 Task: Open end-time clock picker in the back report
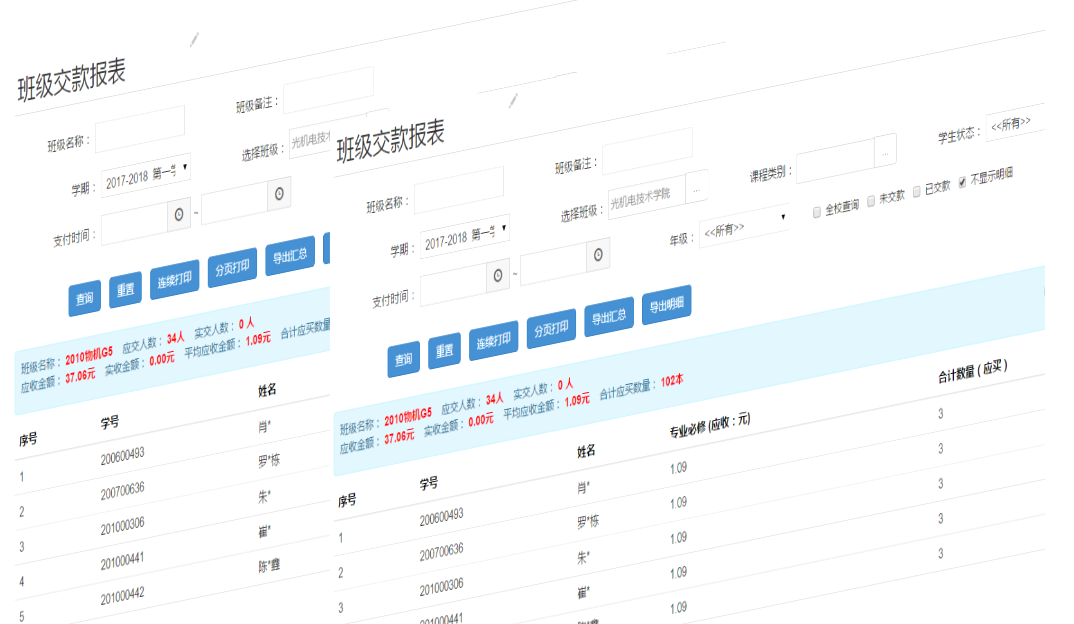tap(279, 193)
